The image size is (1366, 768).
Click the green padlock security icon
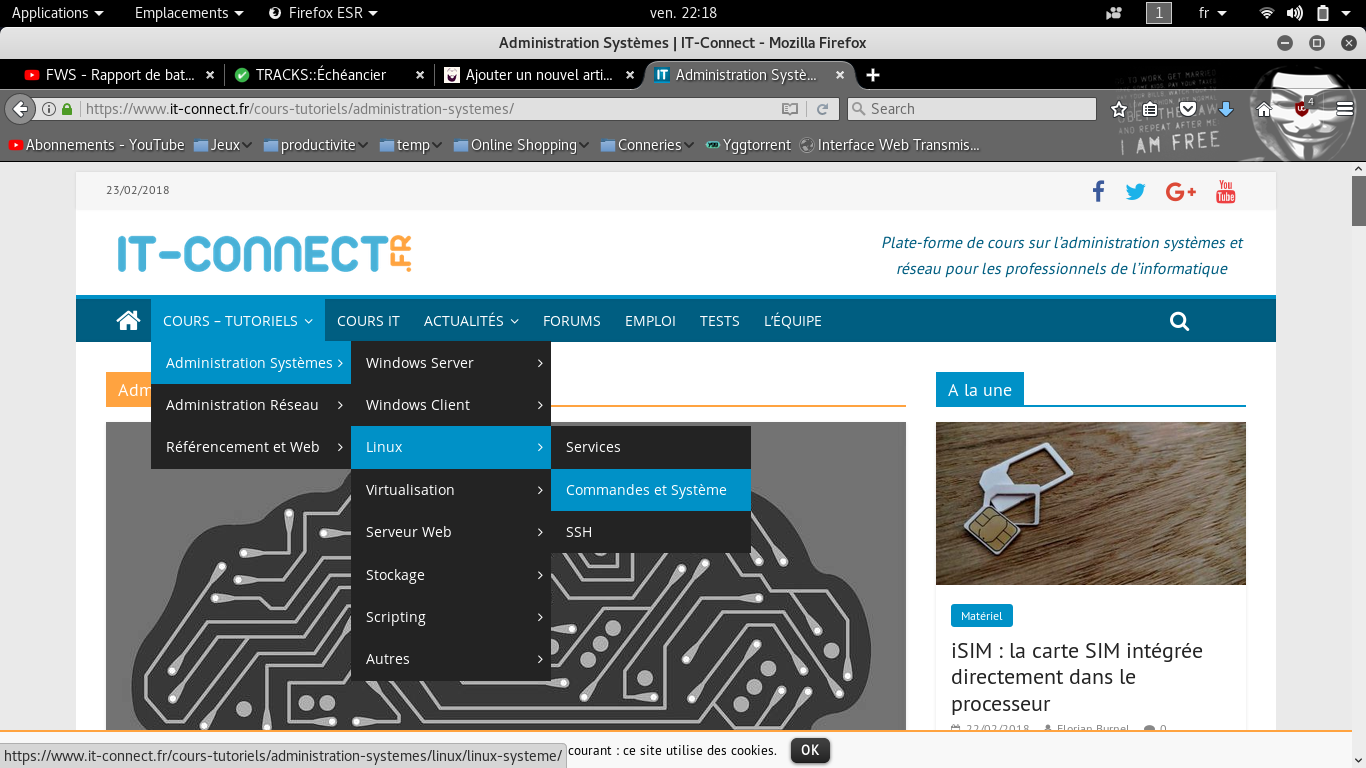point(67,109)
